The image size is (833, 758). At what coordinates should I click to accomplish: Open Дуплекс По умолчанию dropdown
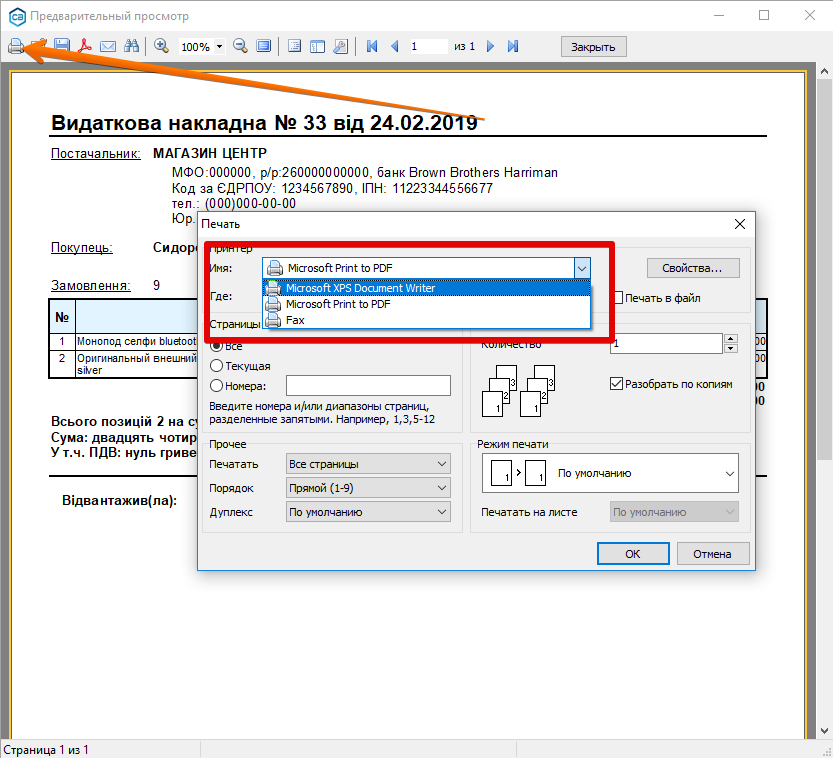(368, 512)
